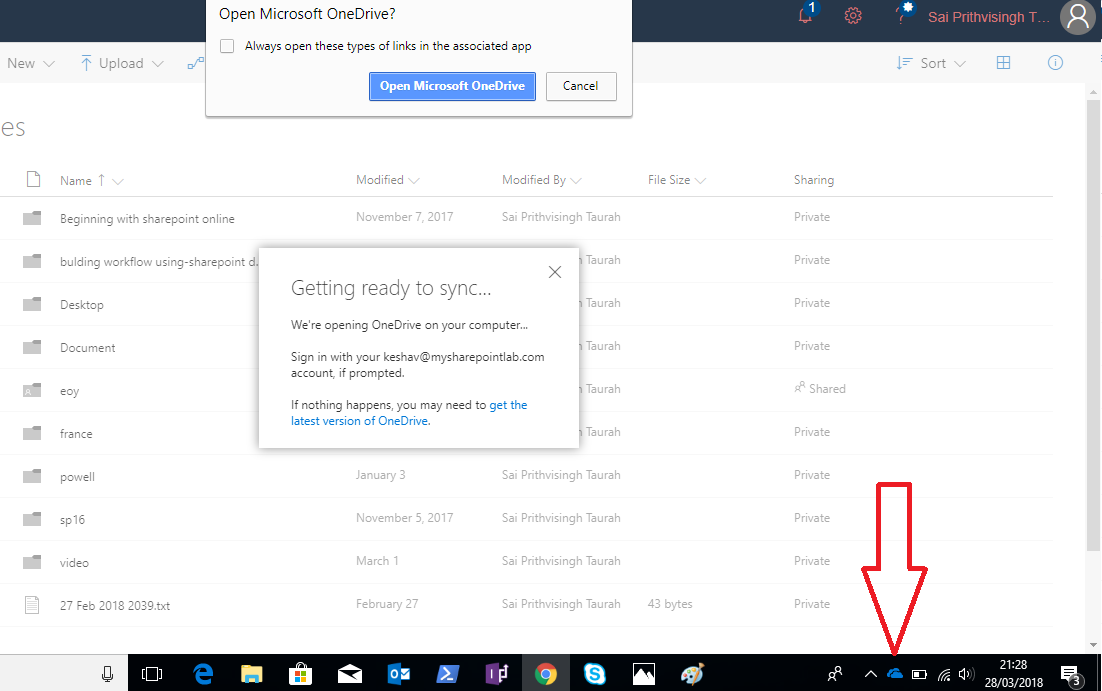This screenshot has width=1102, height=691.
Task: Open the file 27 Feb 2018 2039.txt
Action: [x=115, y=605]
